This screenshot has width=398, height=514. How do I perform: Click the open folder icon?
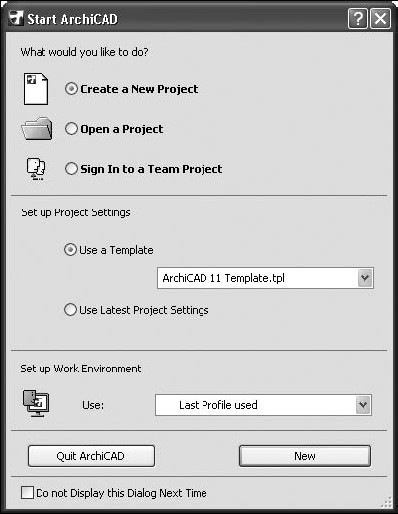(37, 128)
